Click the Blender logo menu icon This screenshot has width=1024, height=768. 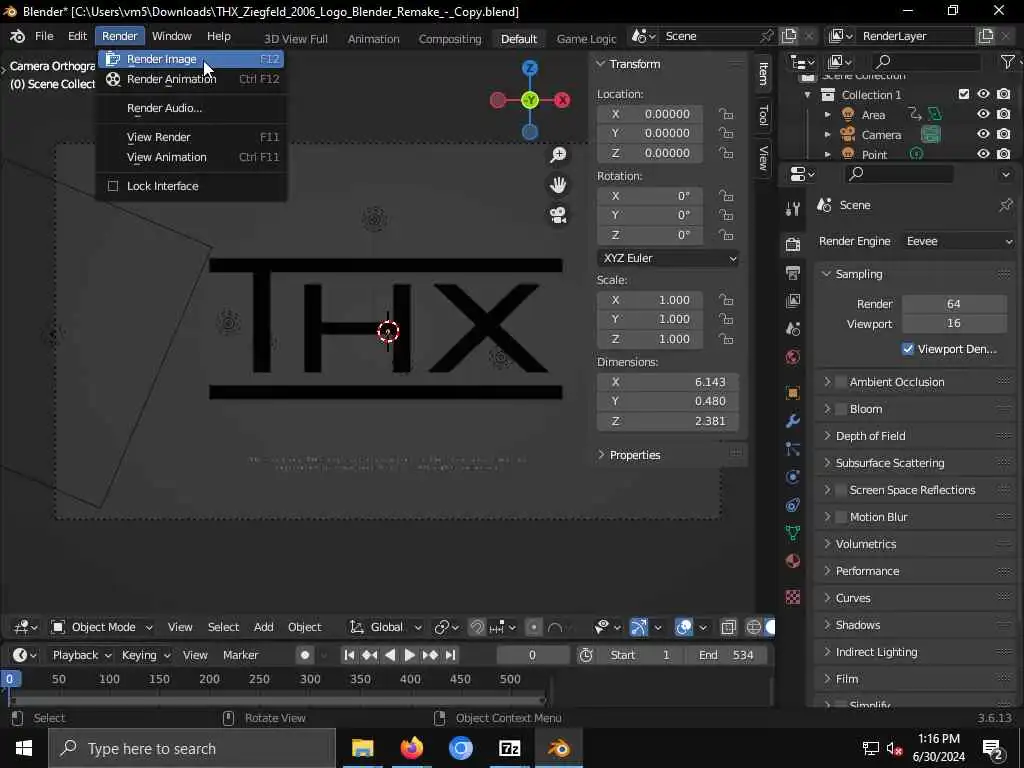point(18,36)
